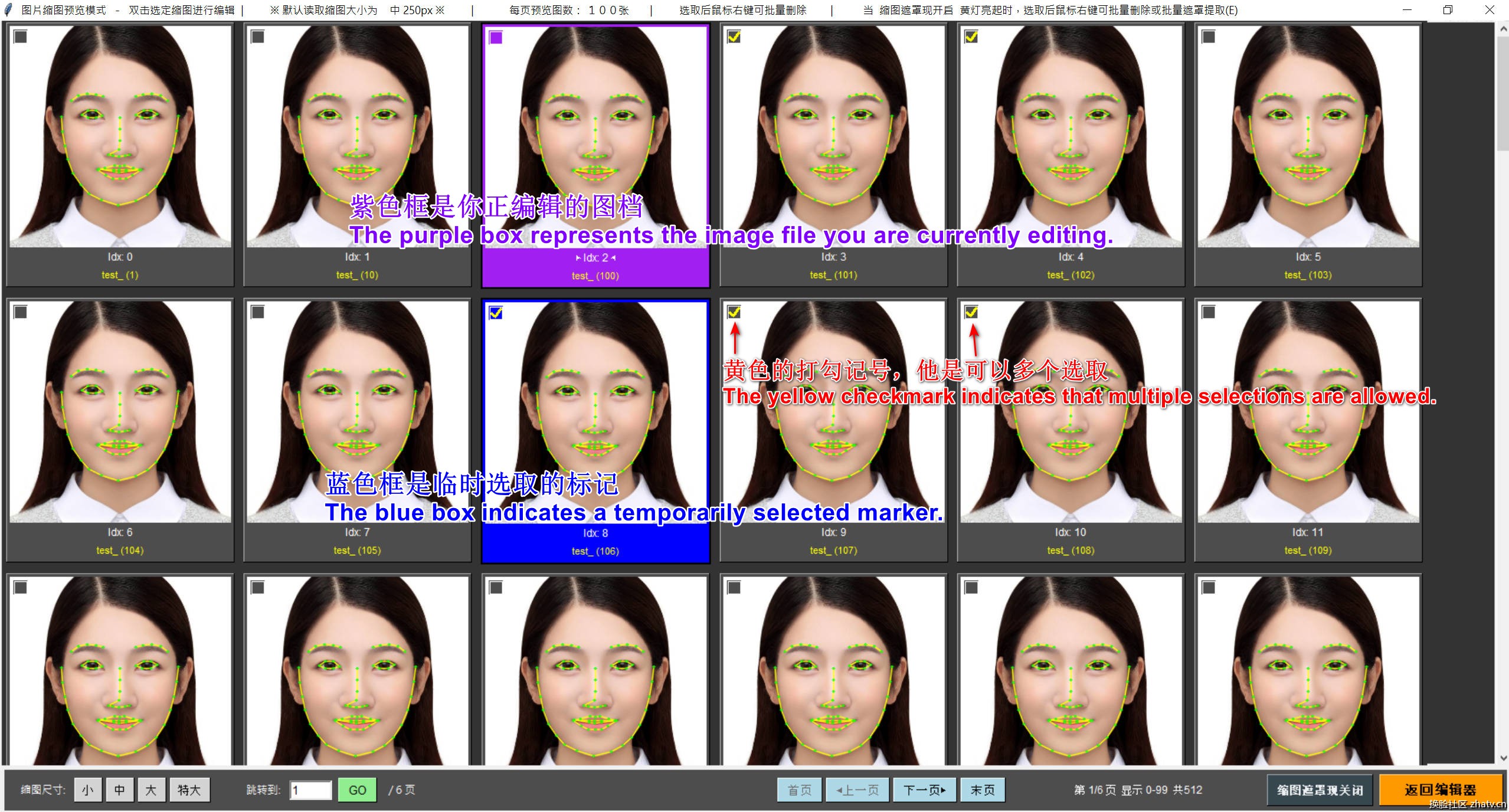Image resolution: width=1509 pixels, height=812 pixels.
Task: Uncheck the checkbox on thumbnail Idx 10
Action: click(971, 312)
